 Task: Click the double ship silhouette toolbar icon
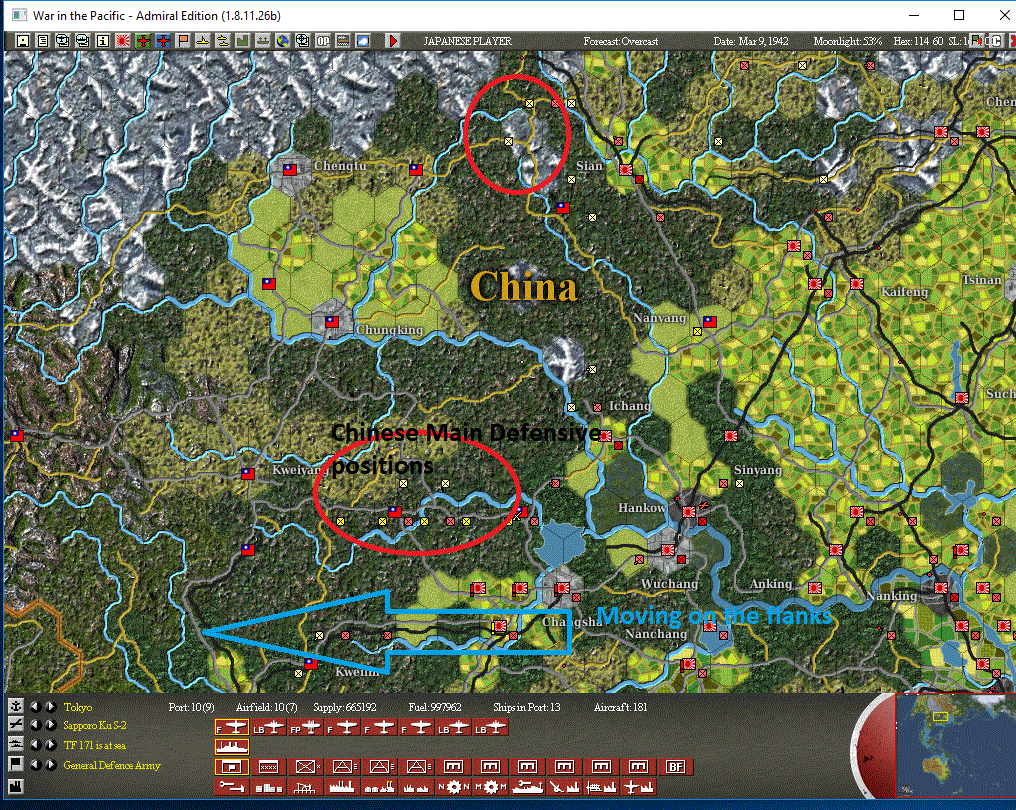[x=223, y=41]
